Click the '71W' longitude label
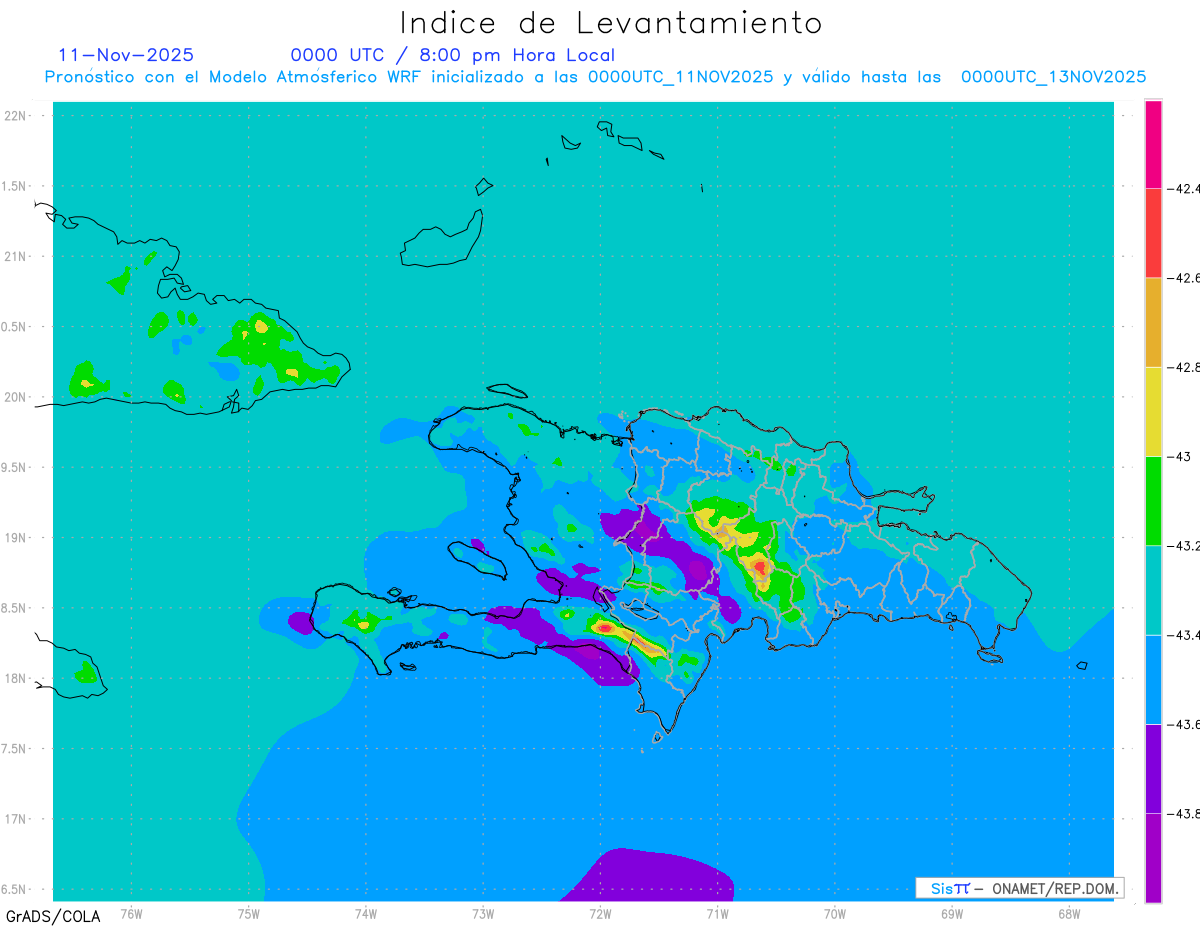This screenshot has height=927, width=1200. (x=717, y=913)
